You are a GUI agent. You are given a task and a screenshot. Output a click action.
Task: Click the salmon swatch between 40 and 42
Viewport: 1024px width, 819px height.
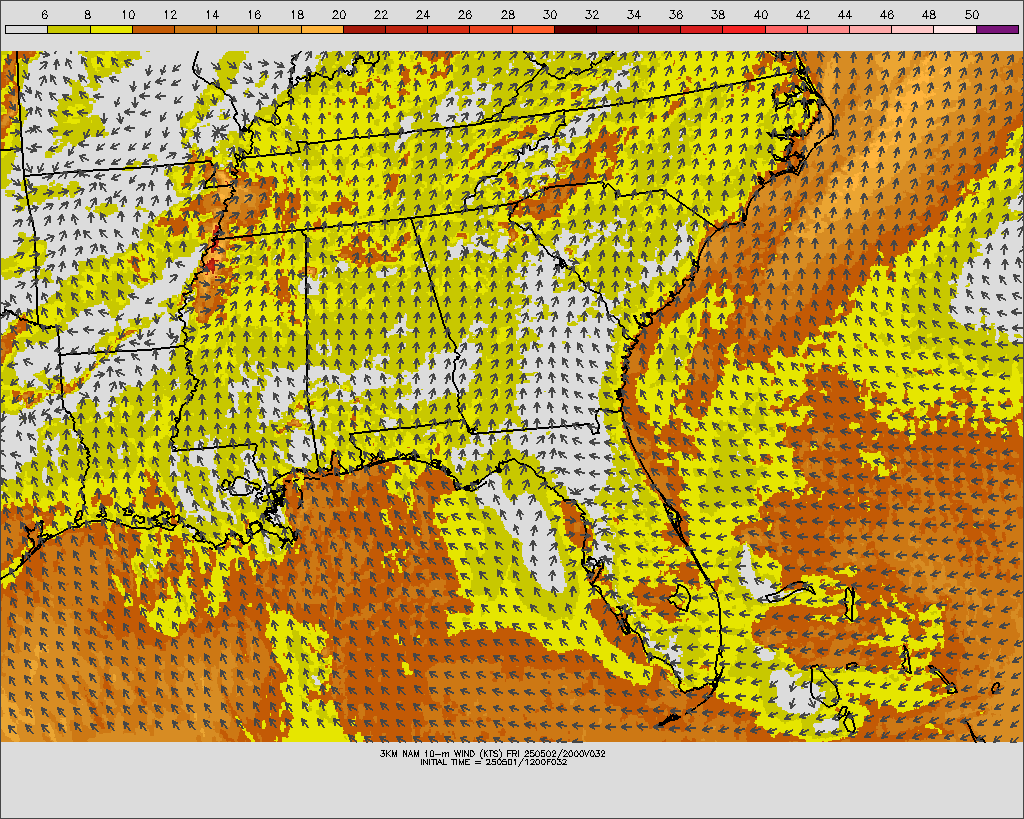(x=787, y=29)
